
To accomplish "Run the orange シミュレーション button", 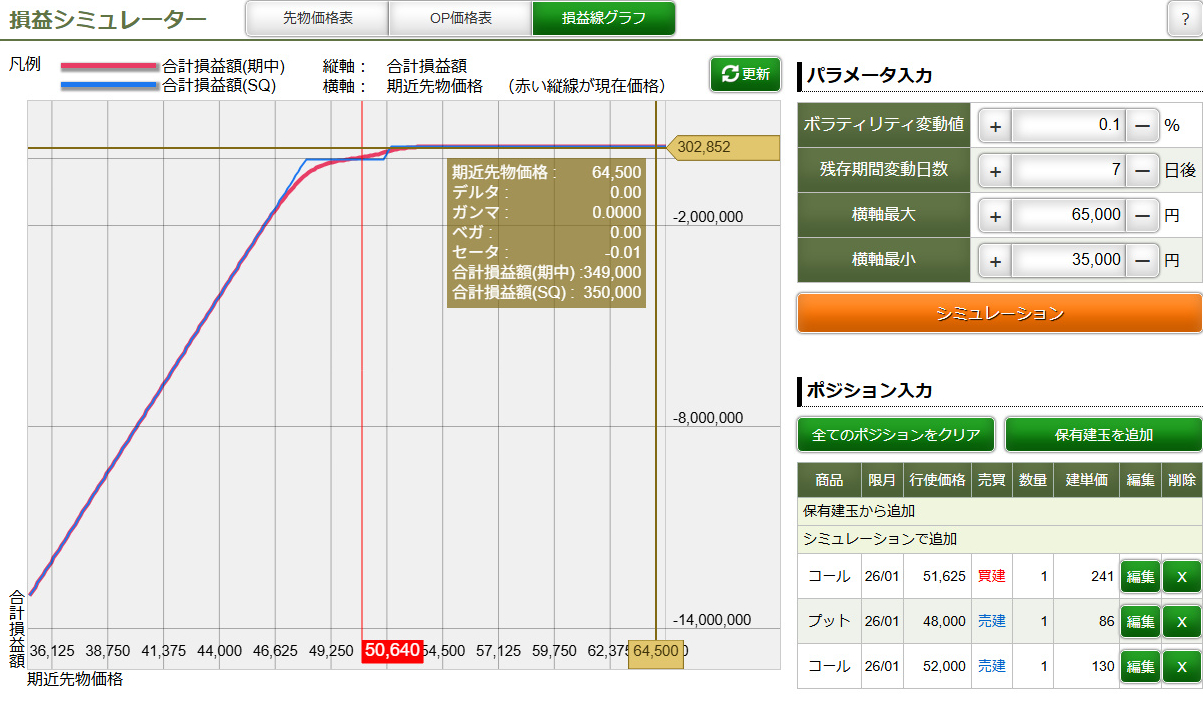I will 999,313.
